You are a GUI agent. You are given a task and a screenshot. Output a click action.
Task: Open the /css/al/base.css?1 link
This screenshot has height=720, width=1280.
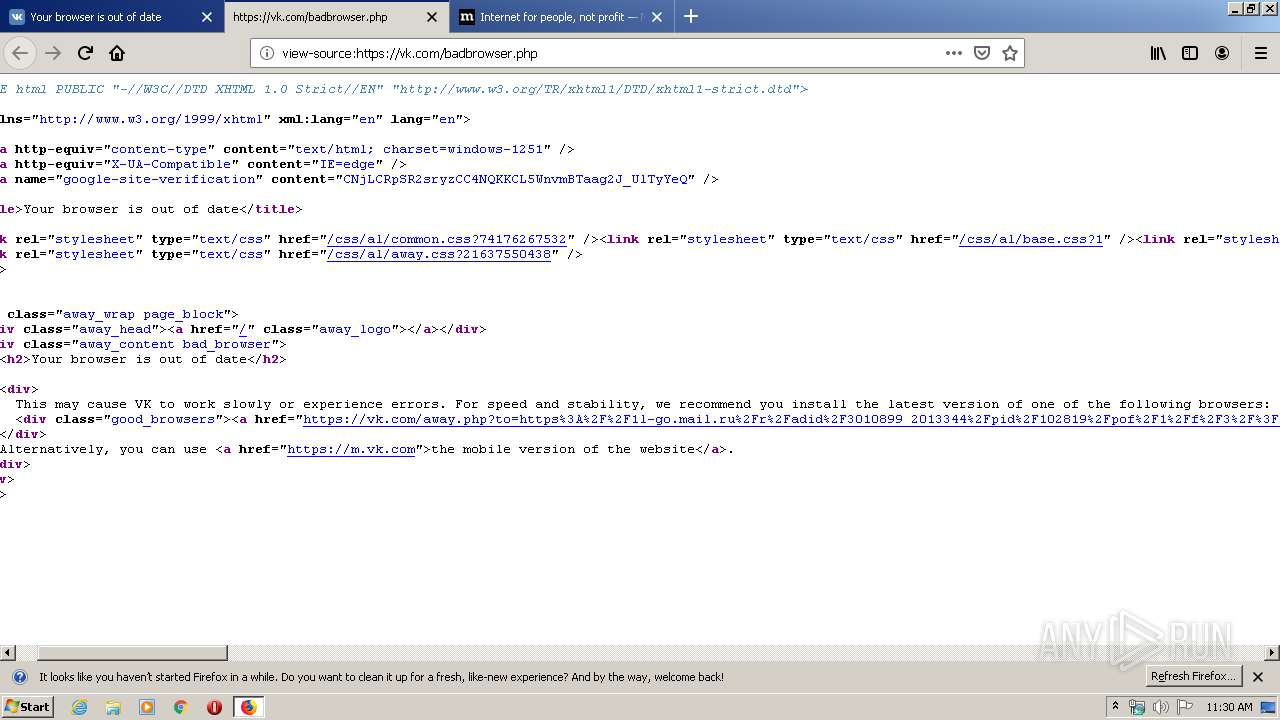(1031, 239)
